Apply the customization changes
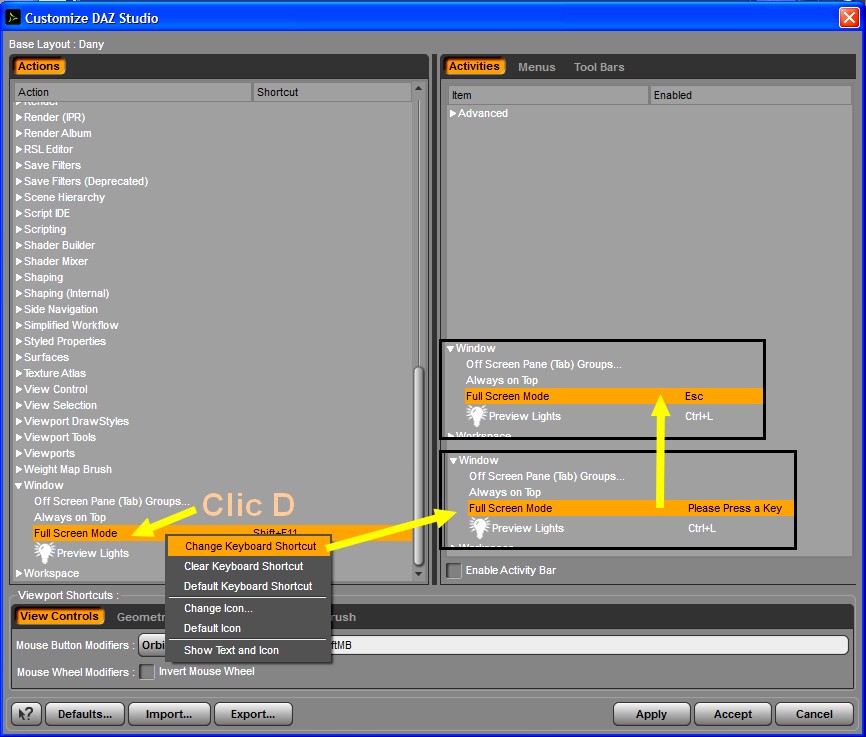Image resolution: width=866 pixels, height=737 pixels. pyautogui.click(x=651, y=714)
